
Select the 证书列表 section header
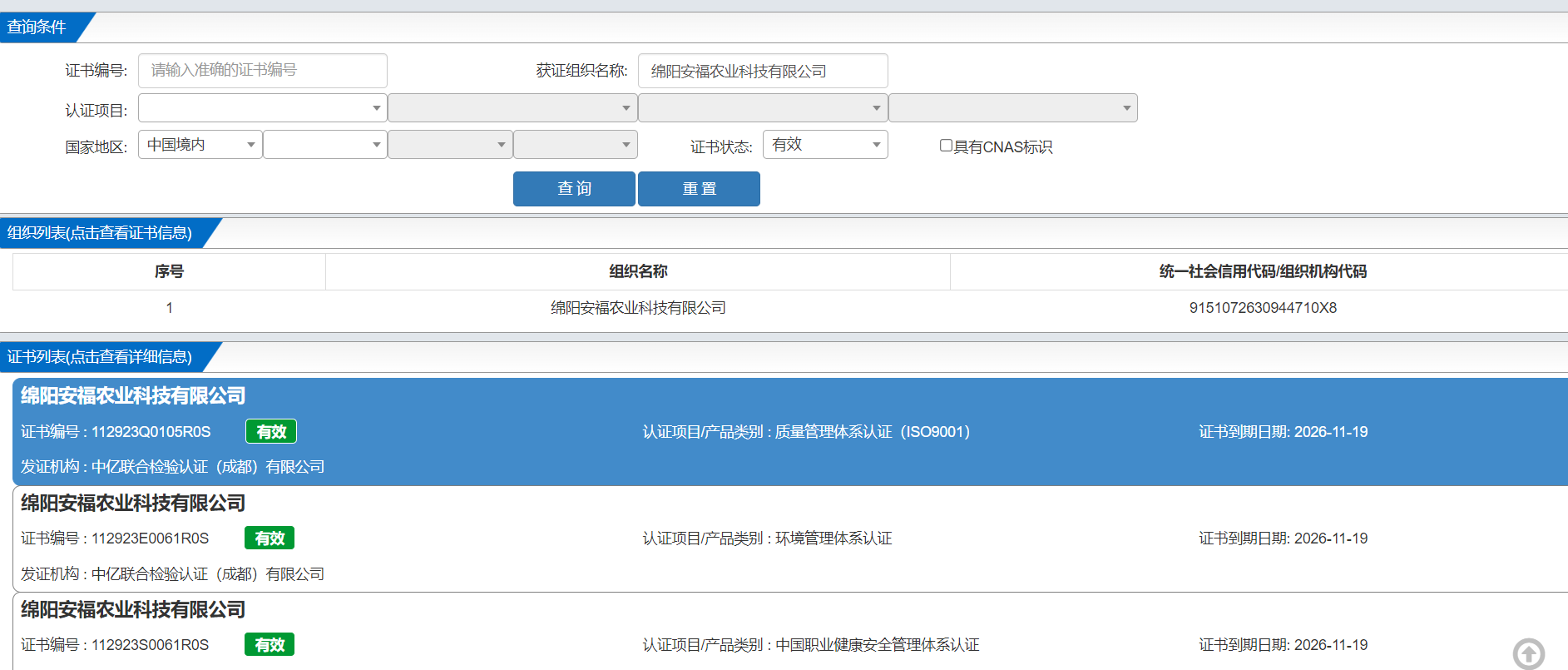[x=100, y=357]
